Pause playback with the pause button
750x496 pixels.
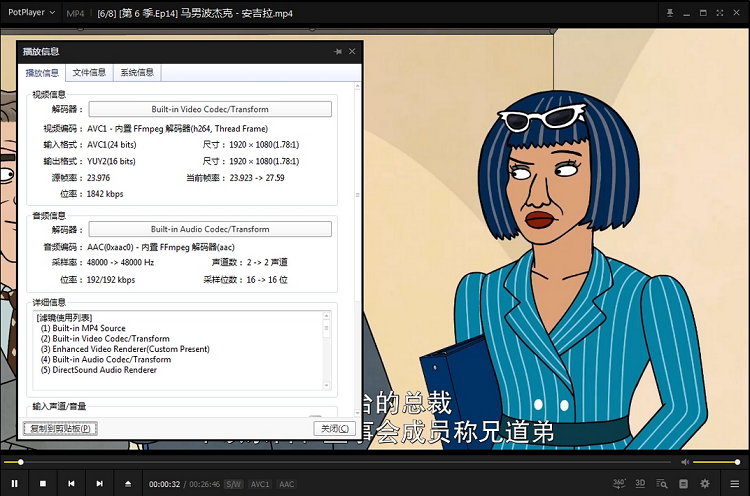(15, 483)
